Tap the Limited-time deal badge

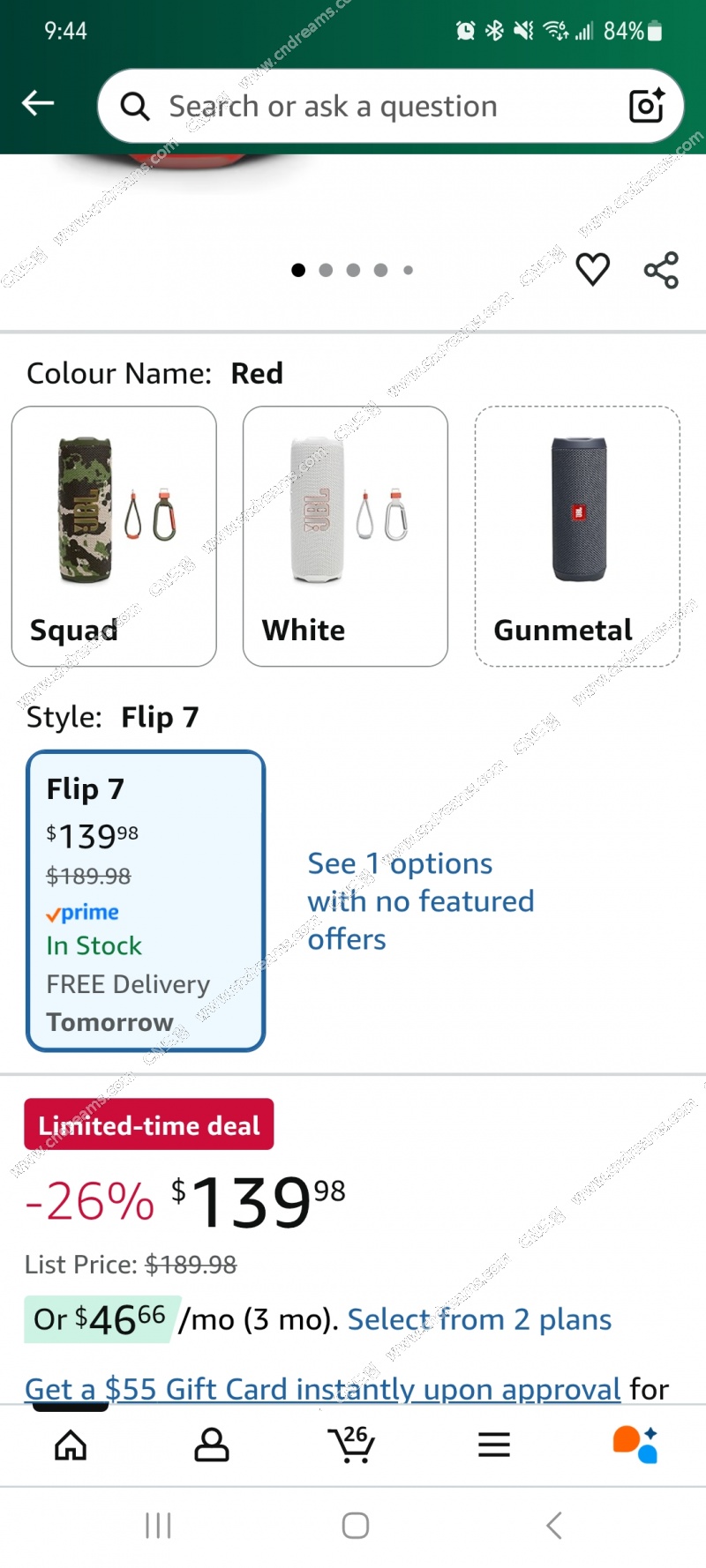pos(148,1124)
